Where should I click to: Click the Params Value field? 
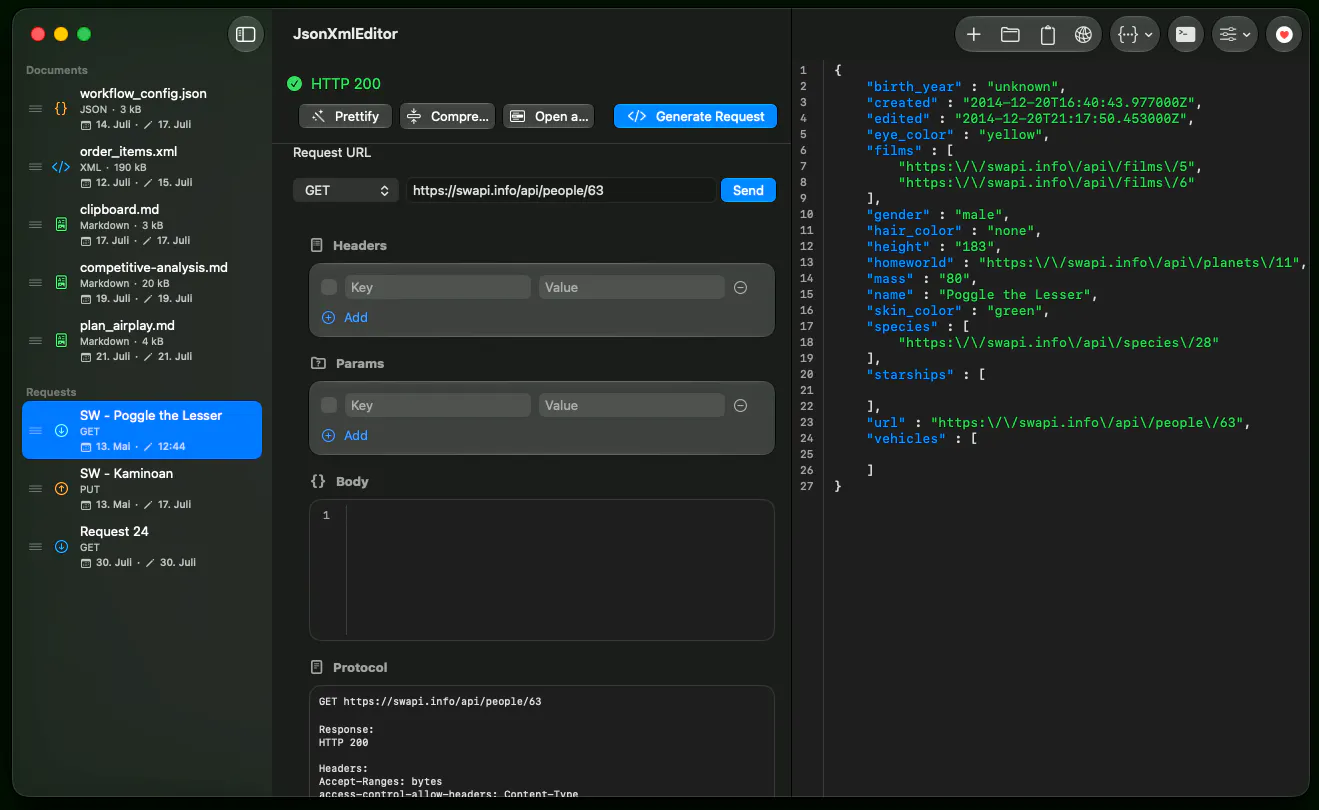(x=631, y=405)
